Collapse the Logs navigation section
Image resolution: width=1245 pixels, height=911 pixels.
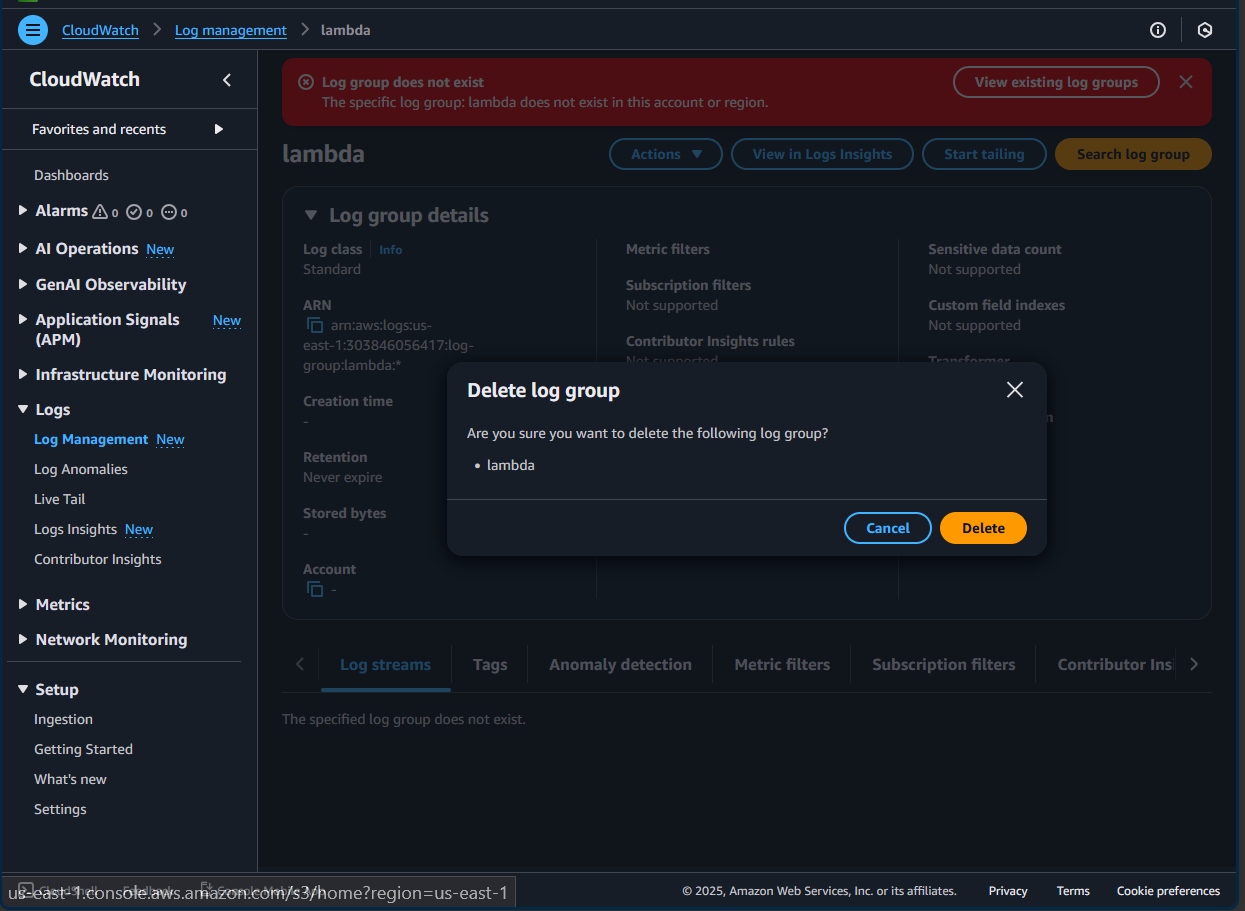(x=23, y=410)
